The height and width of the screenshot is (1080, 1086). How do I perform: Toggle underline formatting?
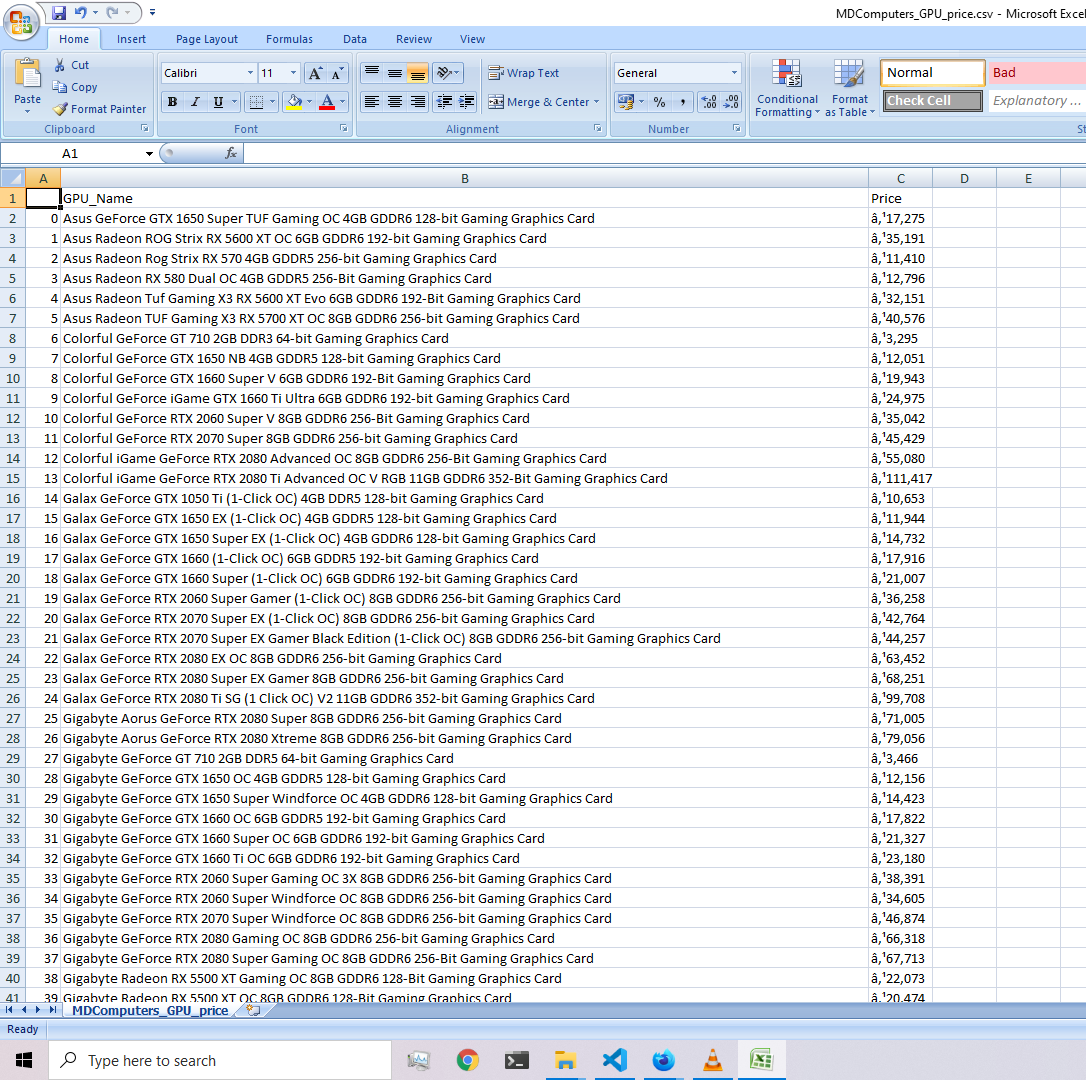click(x=218, y=103)
